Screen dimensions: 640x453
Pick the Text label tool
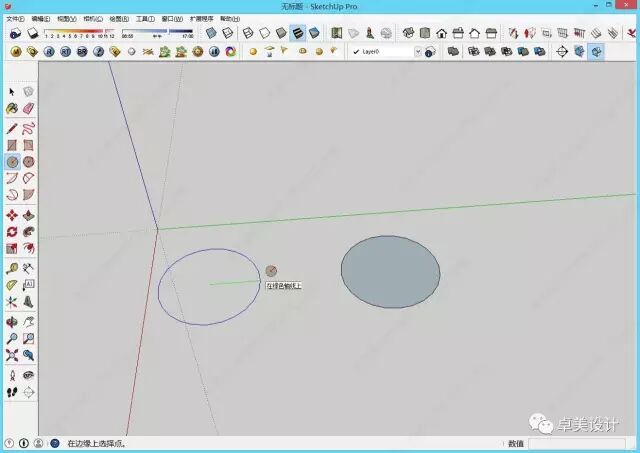click(29, 285)
